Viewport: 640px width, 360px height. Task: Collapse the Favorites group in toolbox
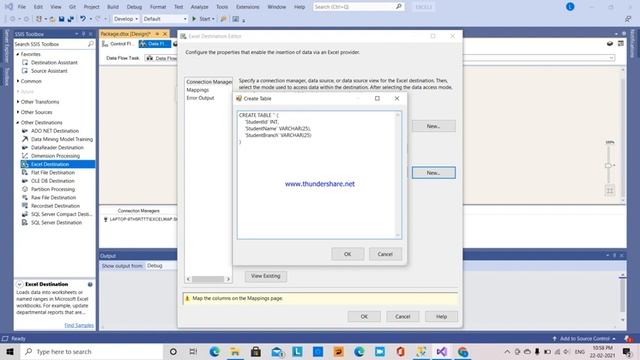[18, 54]
